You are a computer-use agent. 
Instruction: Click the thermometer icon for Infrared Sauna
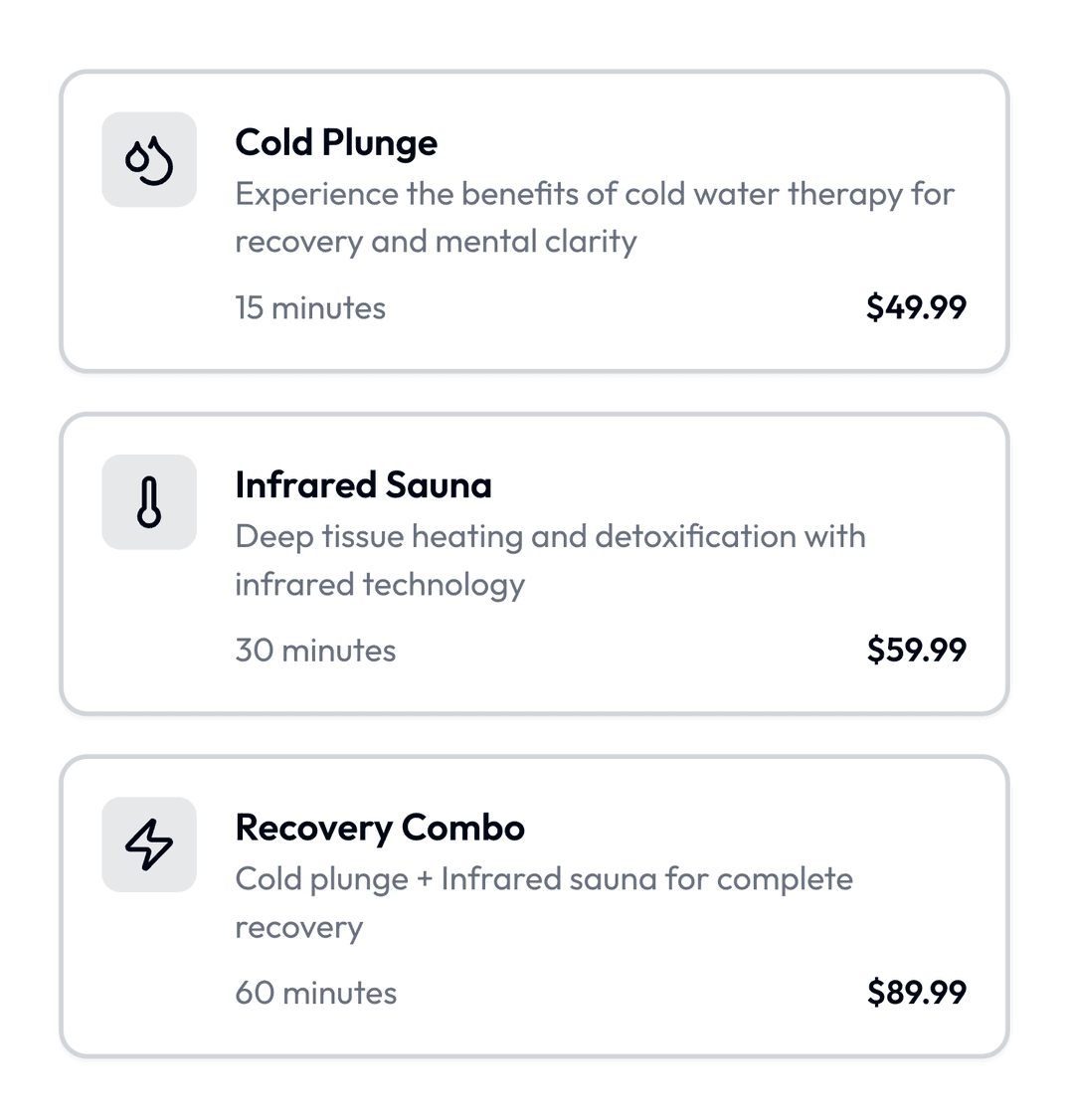(x=149, y=502)
